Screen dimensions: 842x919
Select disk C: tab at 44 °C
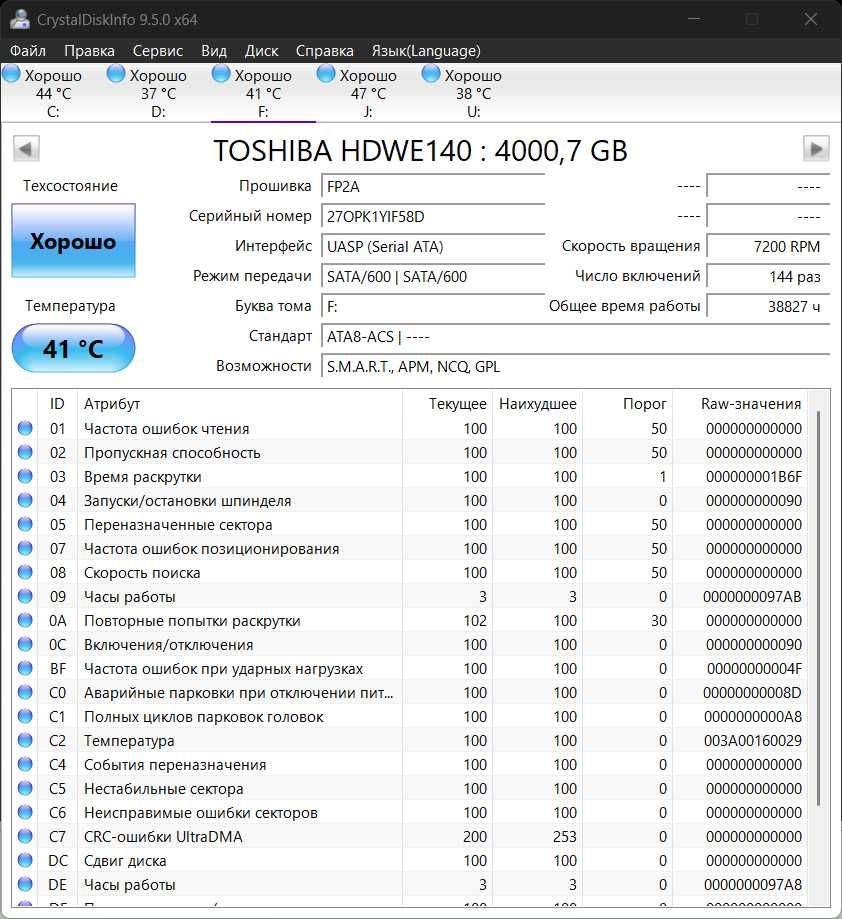[53, 93]
